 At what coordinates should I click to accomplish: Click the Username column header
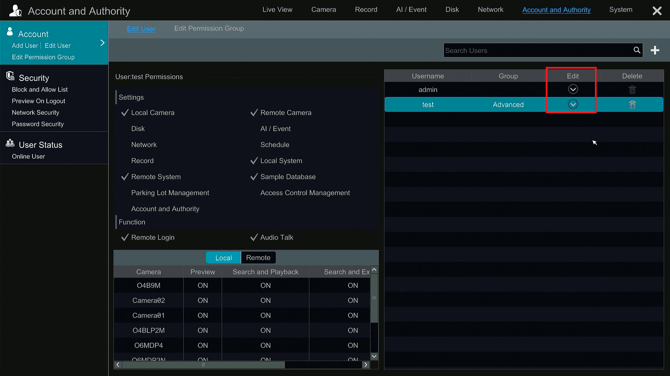pyautogui.click(x=428, y=76)
